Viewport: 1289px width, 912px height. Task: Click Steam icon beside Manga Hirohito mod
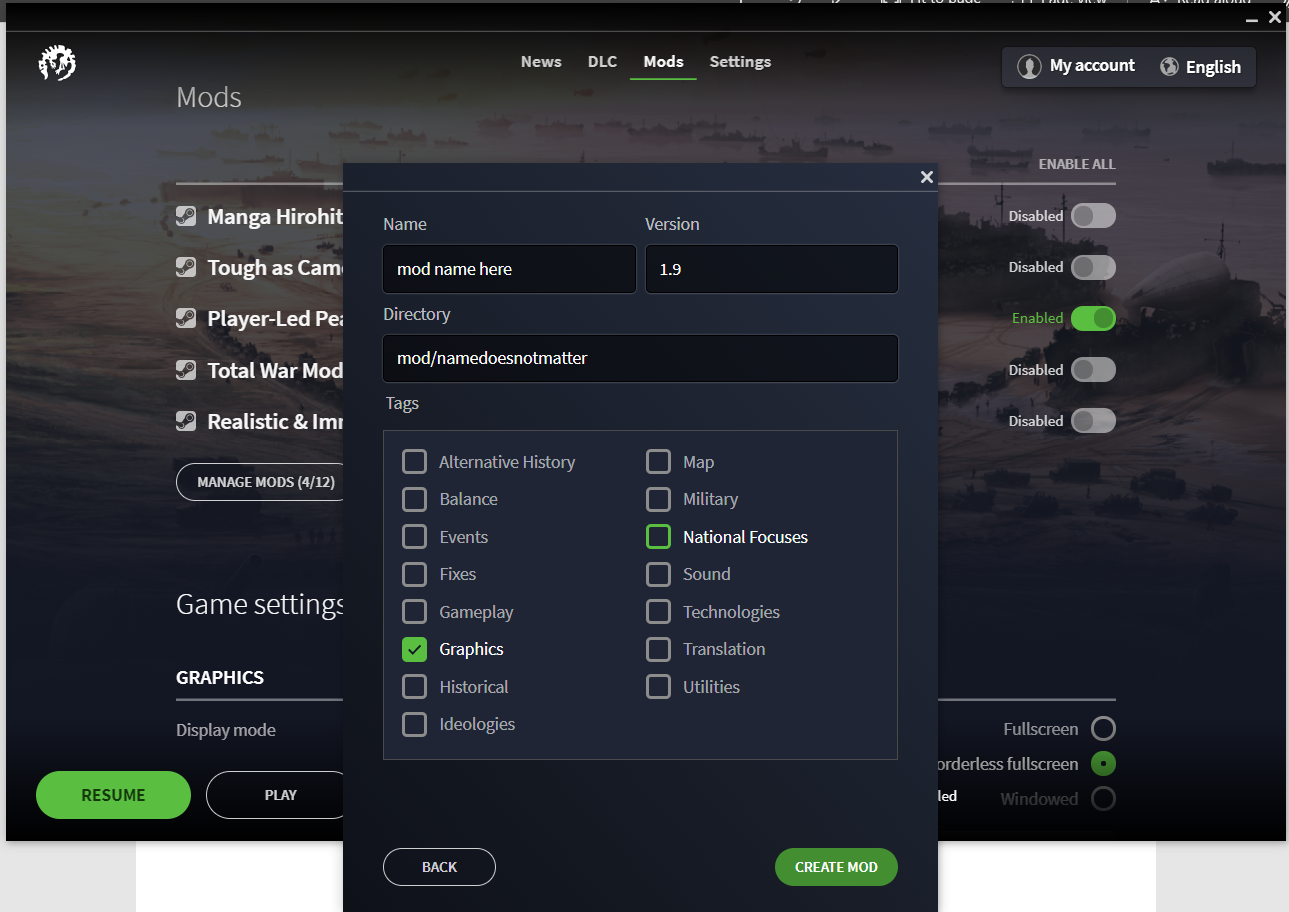pos(186,216)
